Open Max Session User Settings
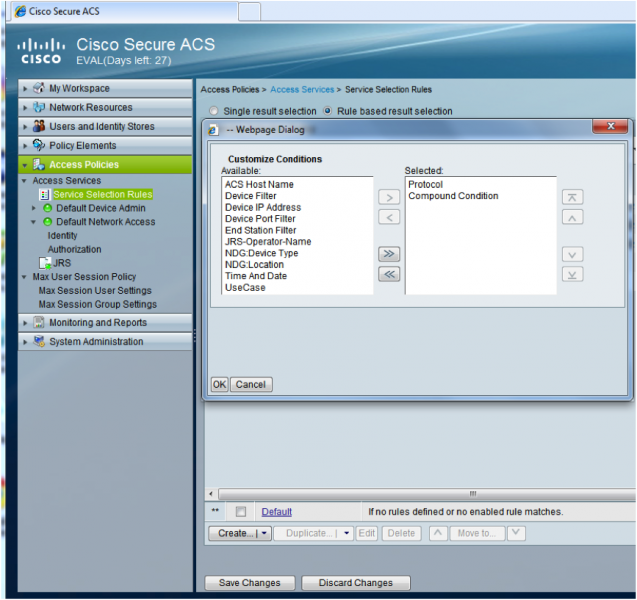The height and width of the screenshot is (600, 637). pos(95,290)
